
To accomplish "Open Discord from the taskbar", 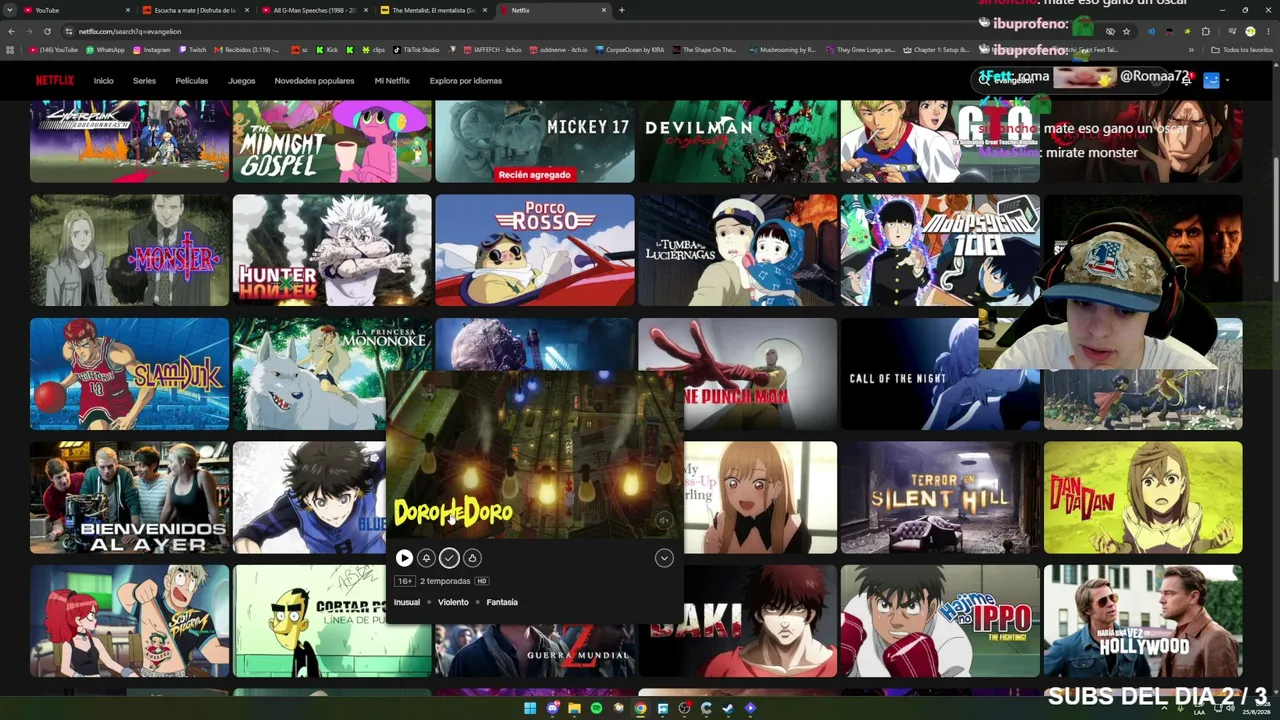I will [553, 708].
